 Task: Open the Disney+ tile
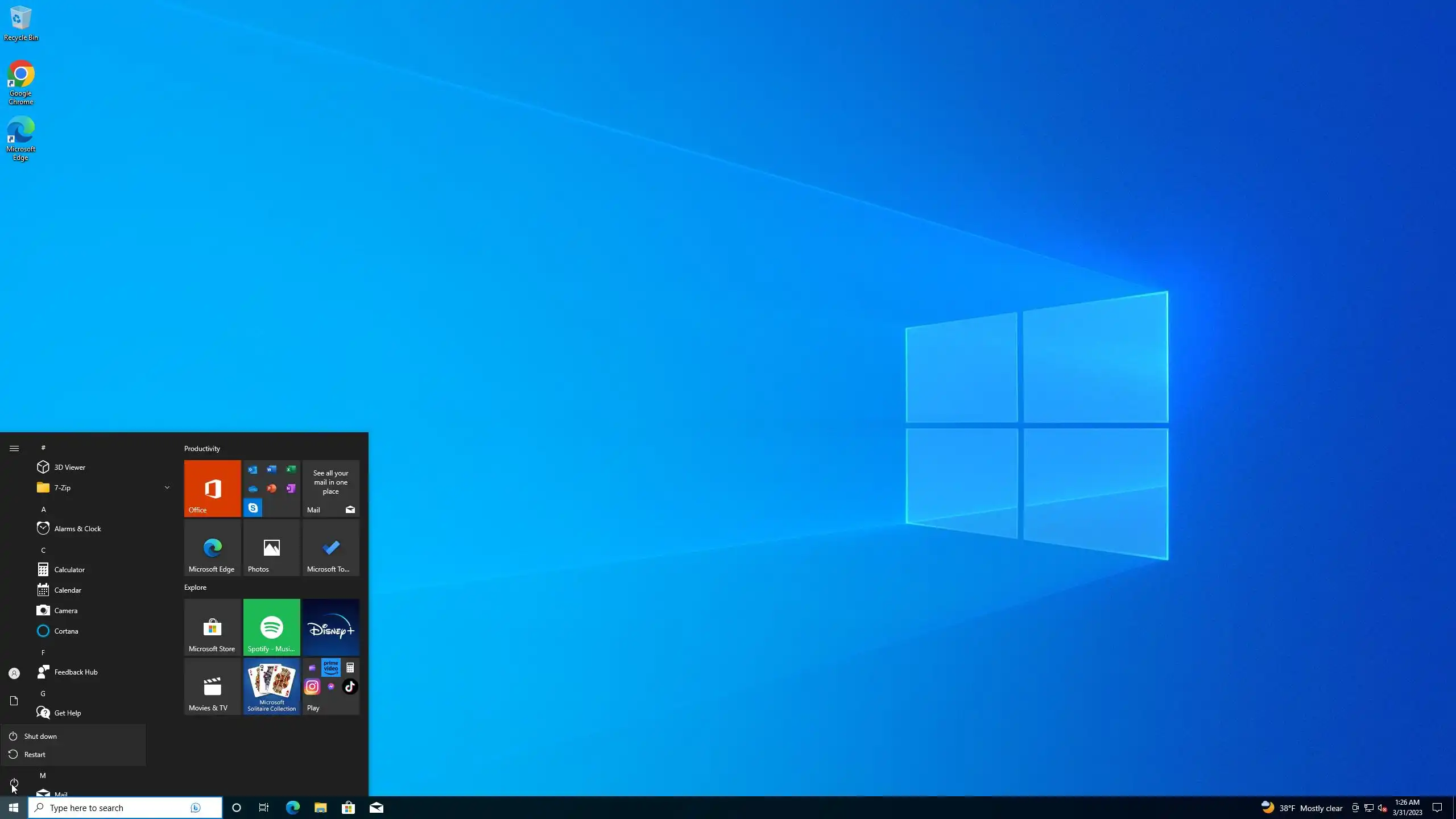330,627
